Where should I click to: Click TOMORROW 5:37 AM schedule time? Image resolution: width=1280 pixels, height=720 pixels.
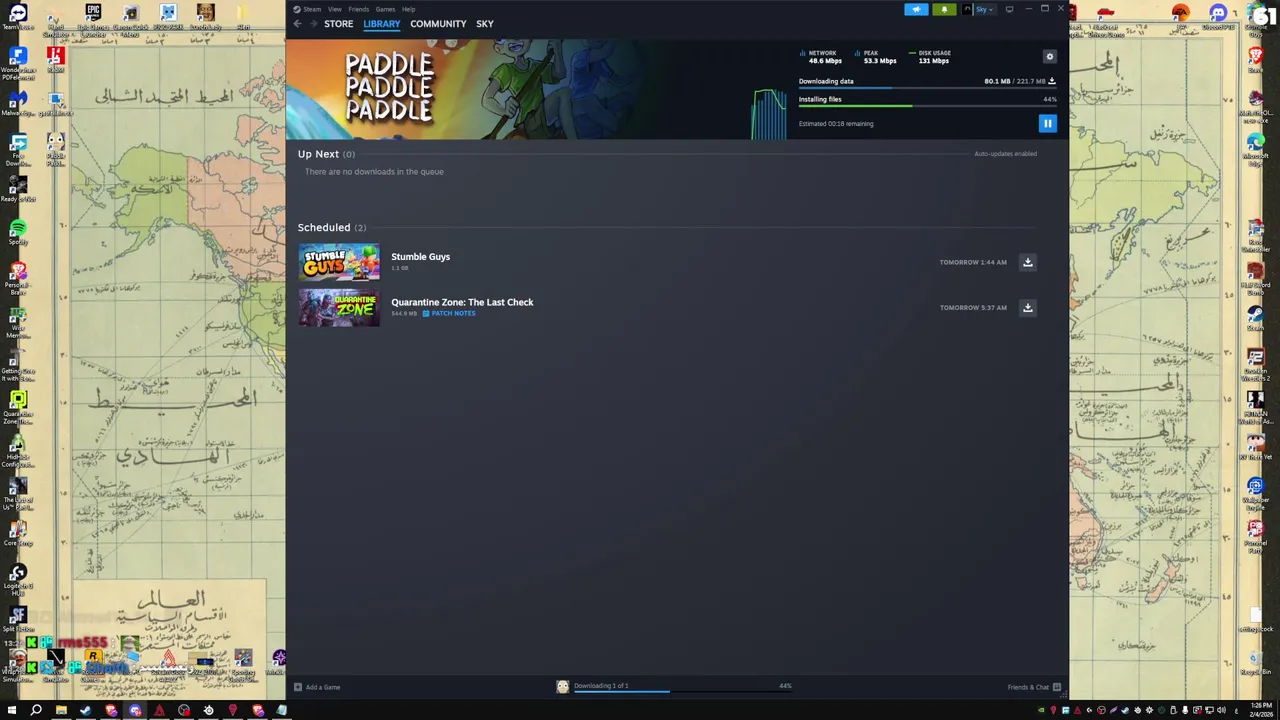[973, 308]
